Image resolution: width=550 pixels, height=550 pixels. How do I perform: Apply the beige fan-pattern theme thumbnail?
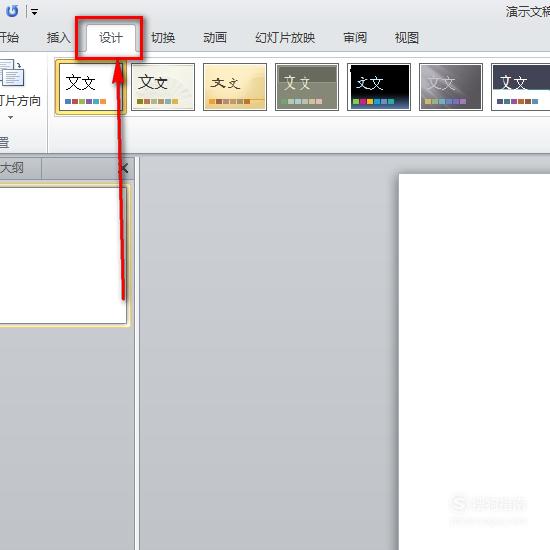163,87
